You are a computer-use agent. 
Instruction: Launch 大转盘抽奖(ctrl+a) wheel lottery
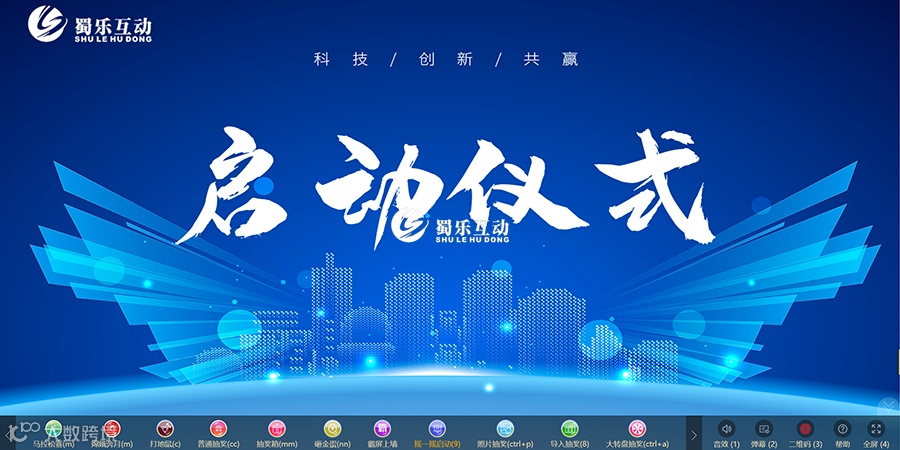coord(637,429)
